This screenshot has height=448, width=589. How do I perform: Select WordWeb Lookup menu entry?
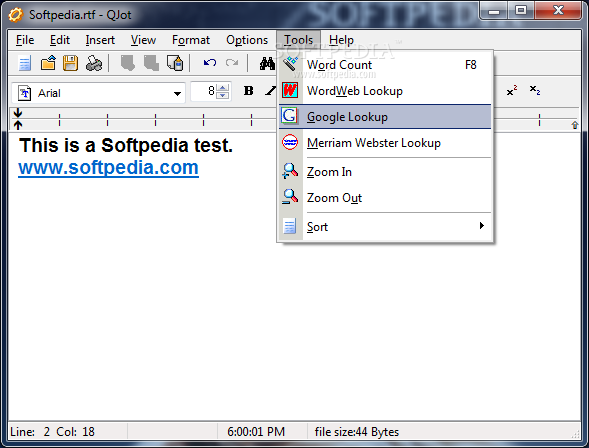[x=385, y=91]
